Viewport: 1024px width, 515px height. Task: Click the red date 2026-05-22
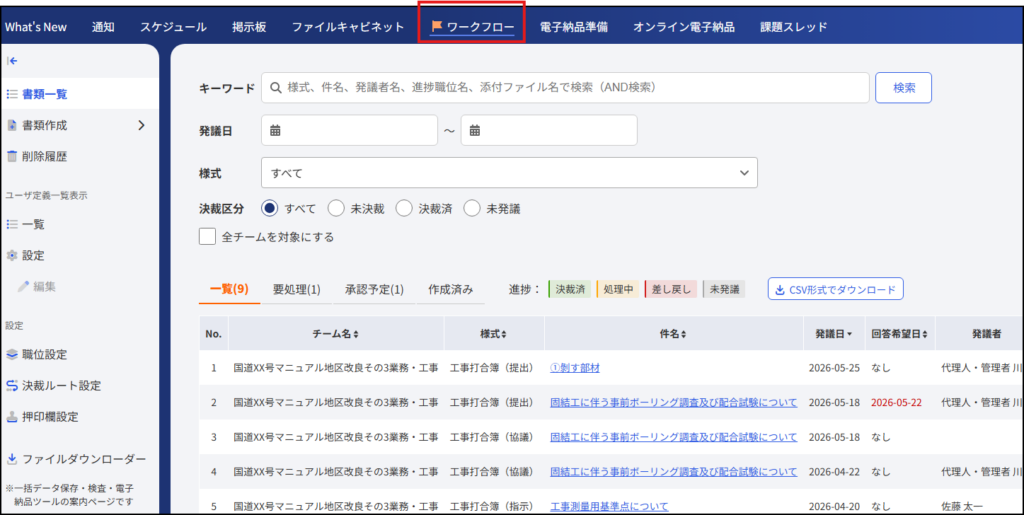(897, 403)
